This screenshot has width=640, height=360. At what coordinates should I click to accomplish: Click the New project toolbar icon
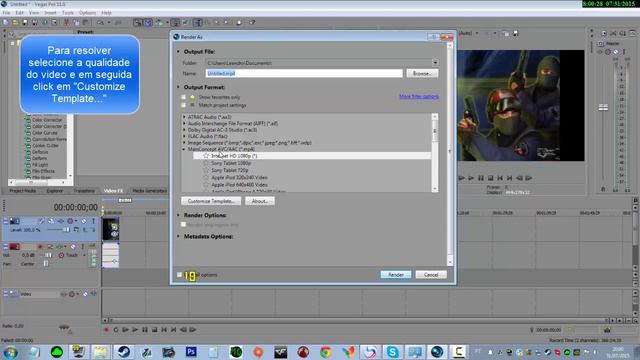tap(5, 22)
